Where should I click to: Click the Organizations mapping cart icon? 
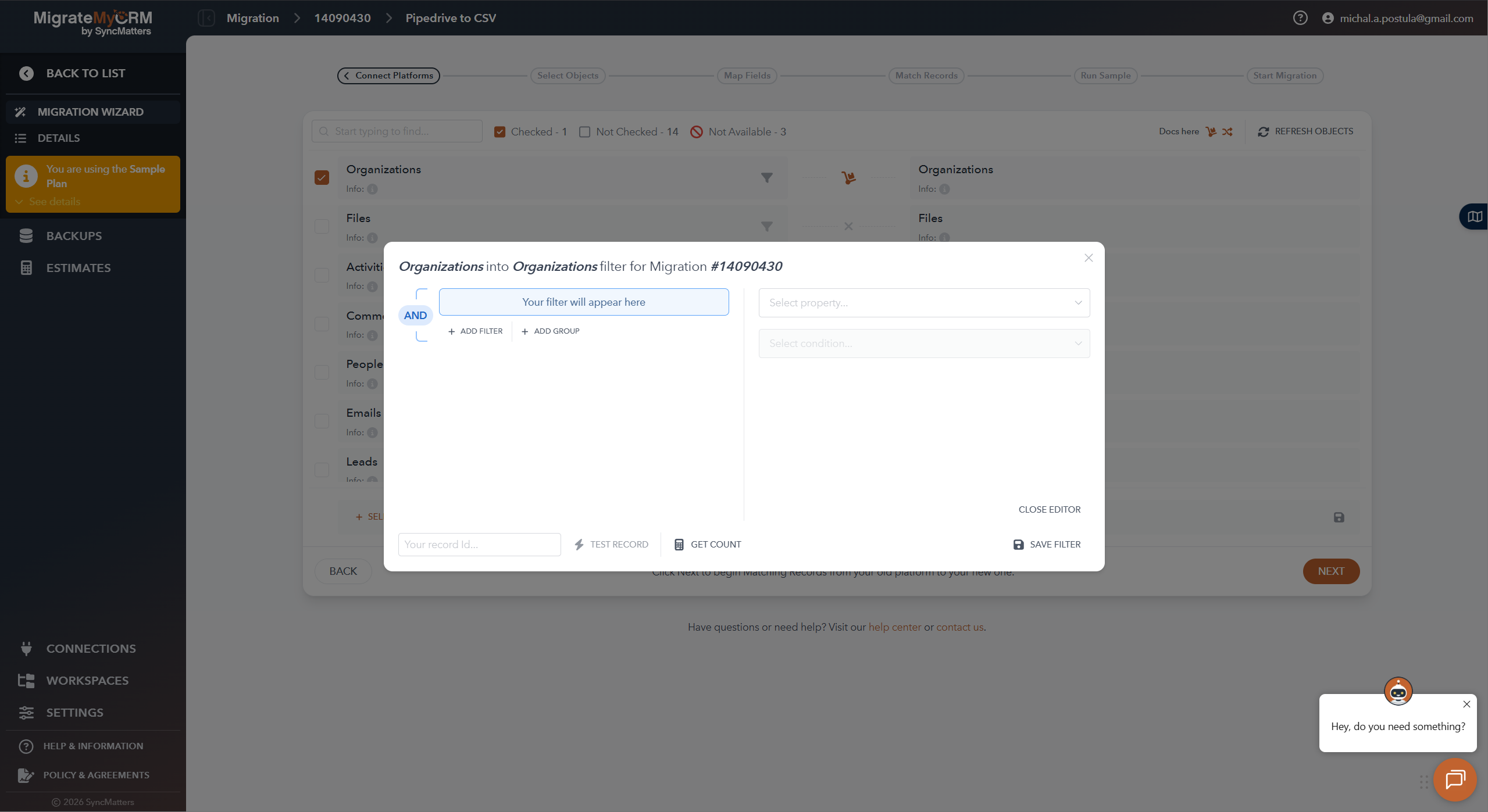click(848, 177)
